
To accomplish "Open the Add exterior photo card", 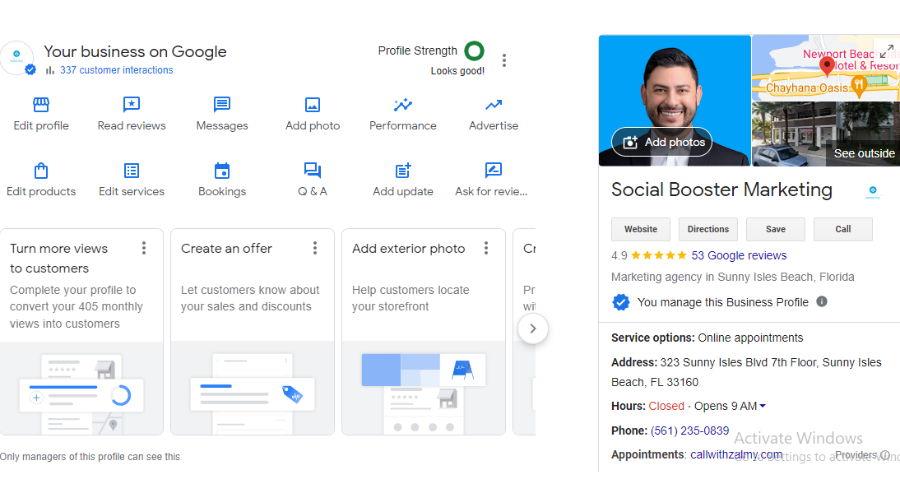I will coord(424,331).
